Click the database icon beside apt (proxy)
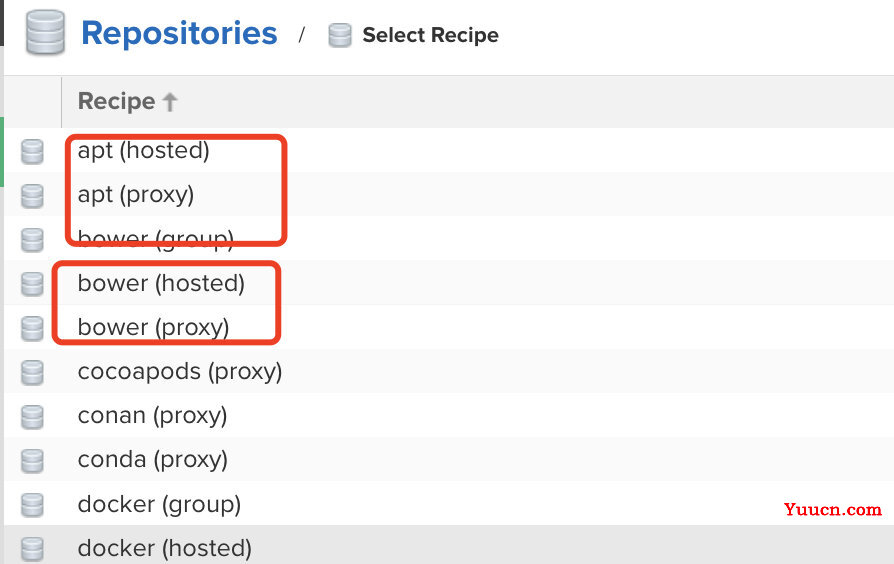The image size is (894, 564). pyautogui.click(x=32, y=196)
